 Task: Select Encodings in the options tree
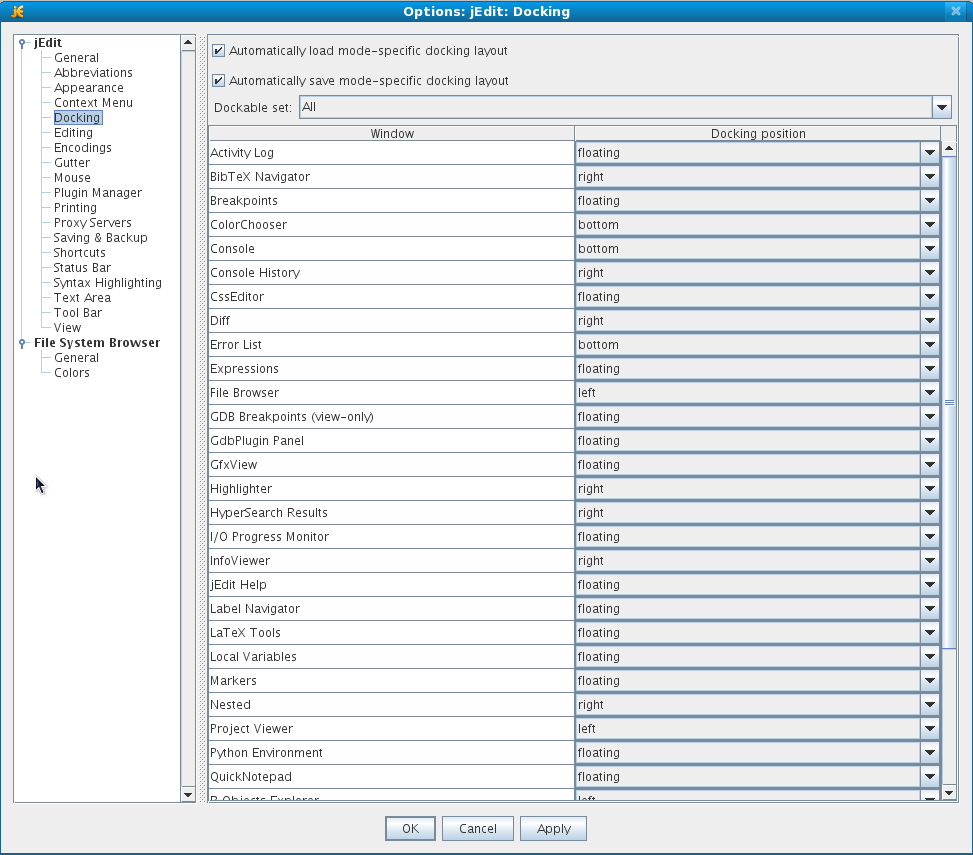tap(83, 148)
